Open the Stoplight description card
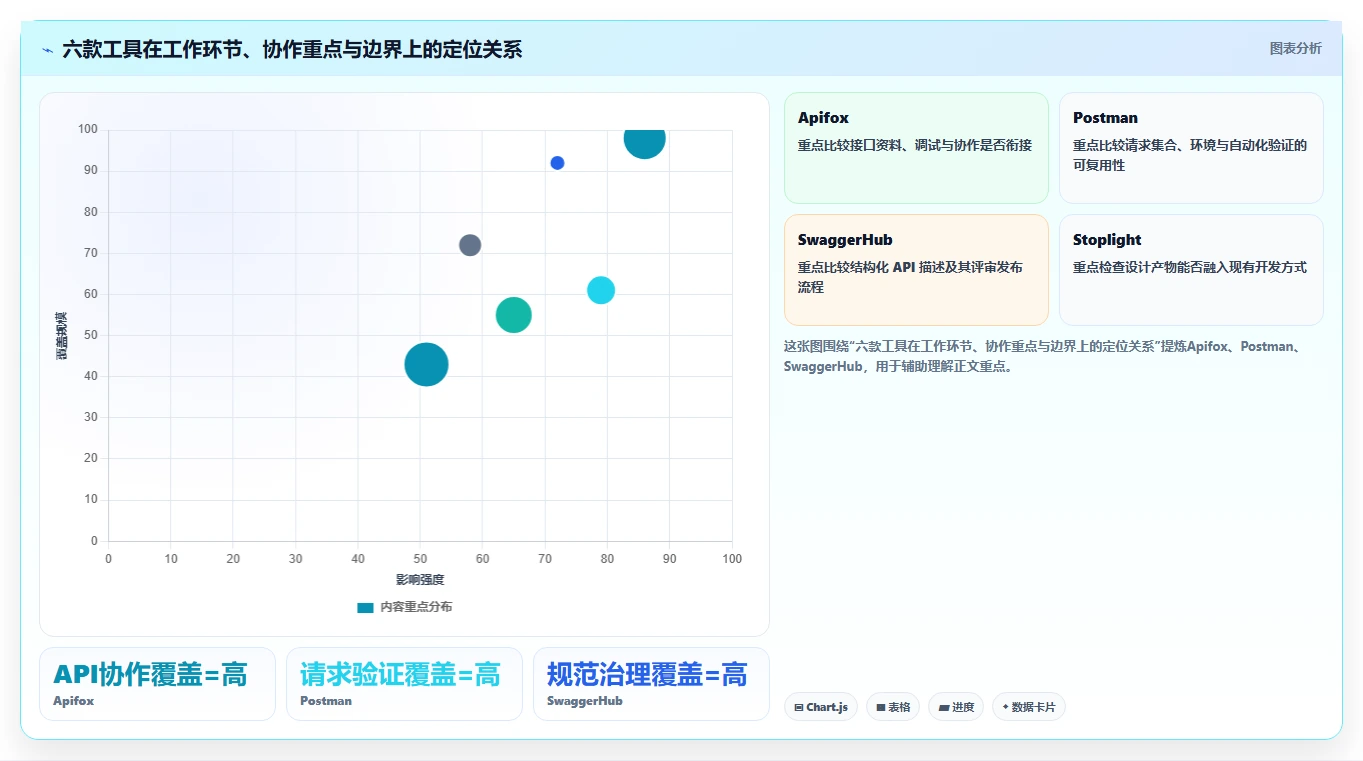Screen dimensions: 1363x761 1191,270
